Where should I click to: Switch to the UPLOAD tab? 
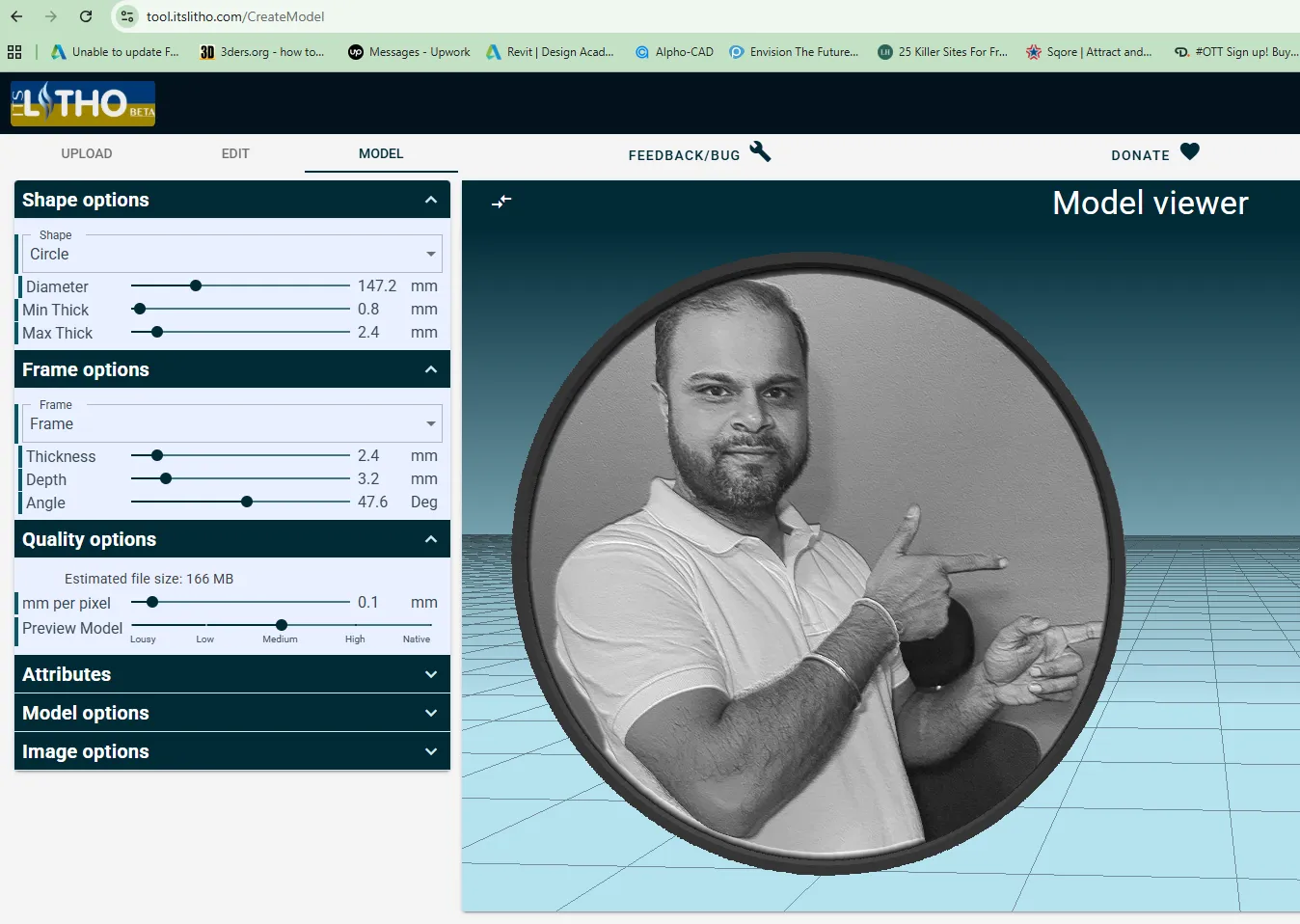(87, 153)
